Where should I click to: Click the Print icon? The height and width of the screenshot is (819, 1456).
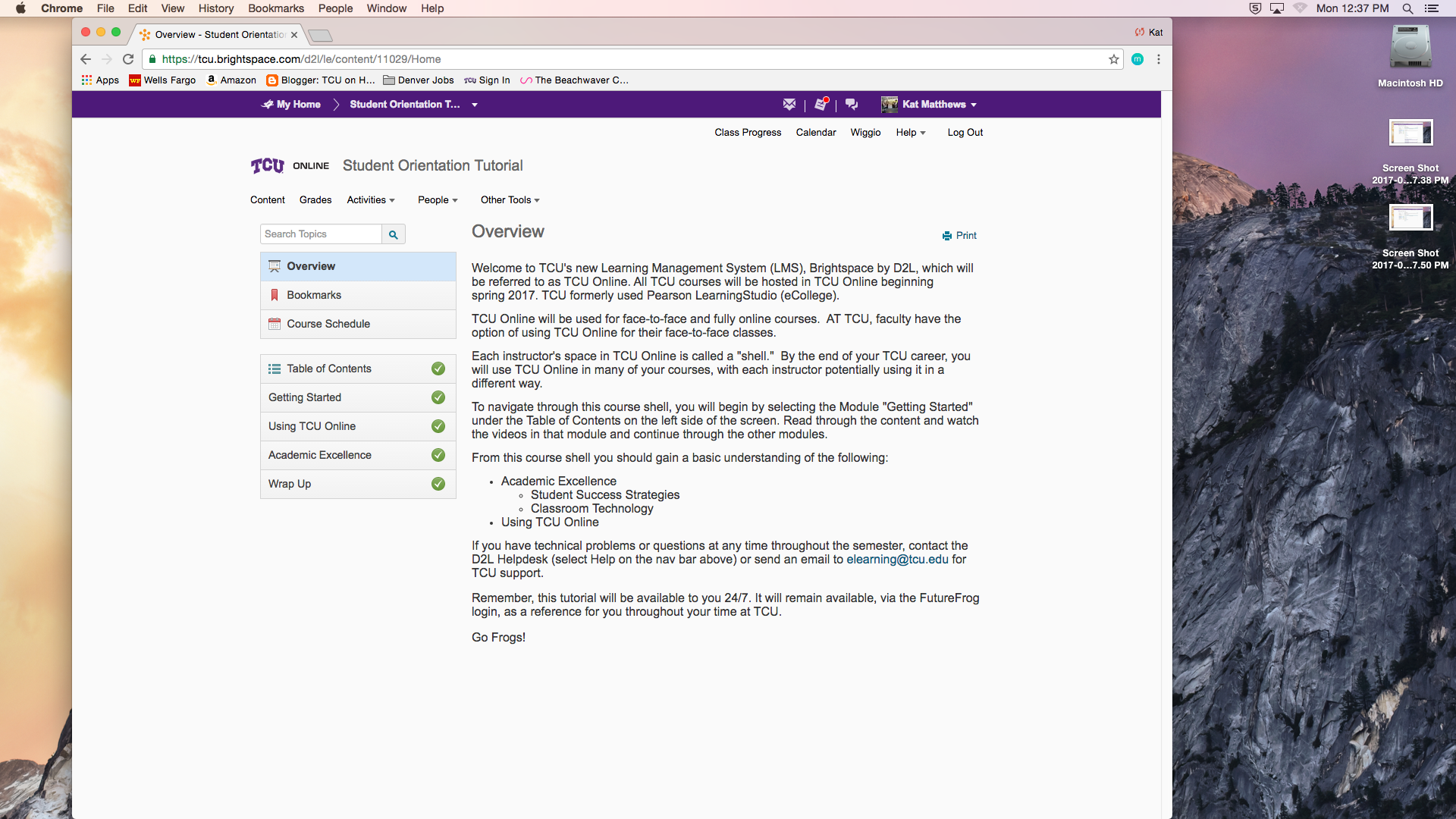947,236
